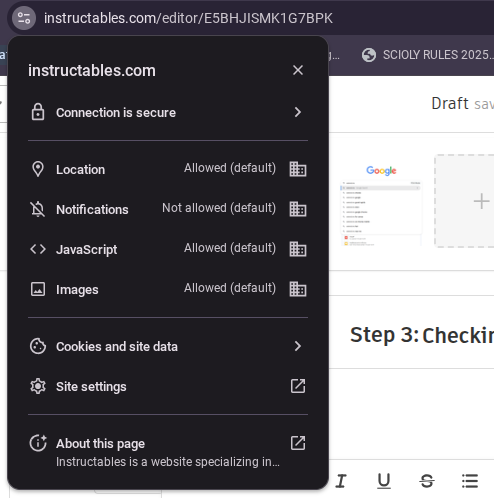Screen dimensions: 494x498
Task: Click the Instructables is a website description text
Action: (x=168, y=462)
